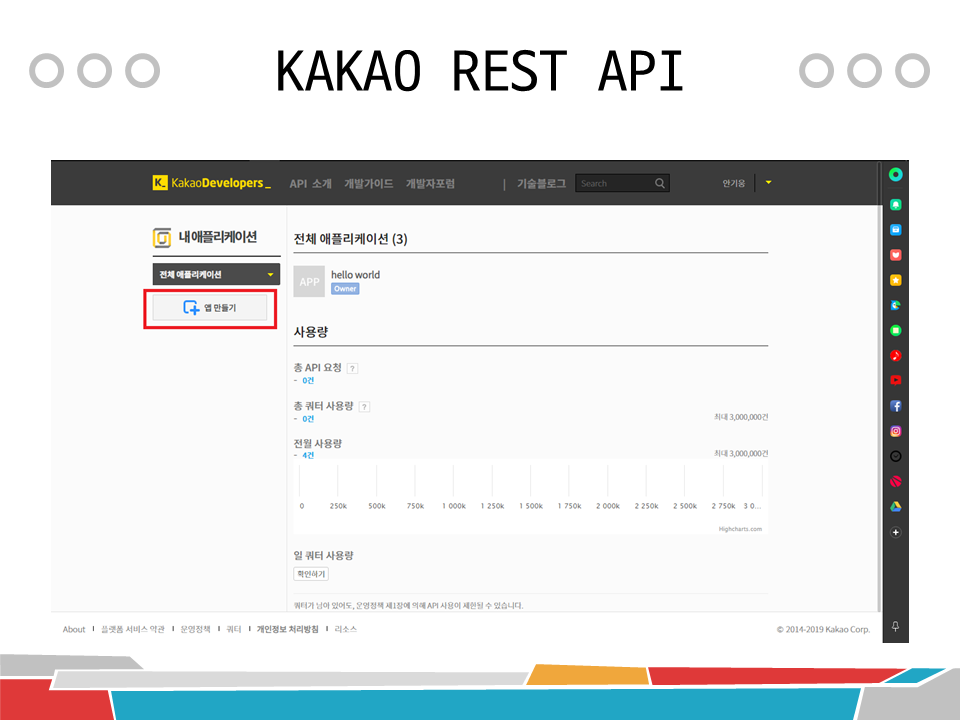Open the 개인정보 처리방침 footer link
This screenshot has width=960, height=720.
click(x=288, y=629)
